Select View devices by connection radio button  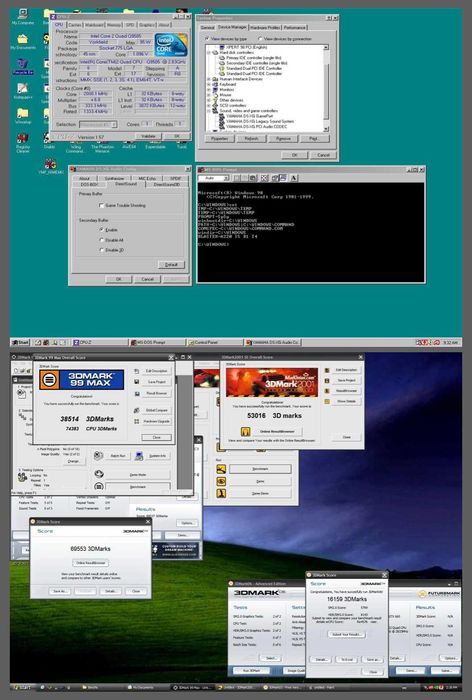point(260,39)
